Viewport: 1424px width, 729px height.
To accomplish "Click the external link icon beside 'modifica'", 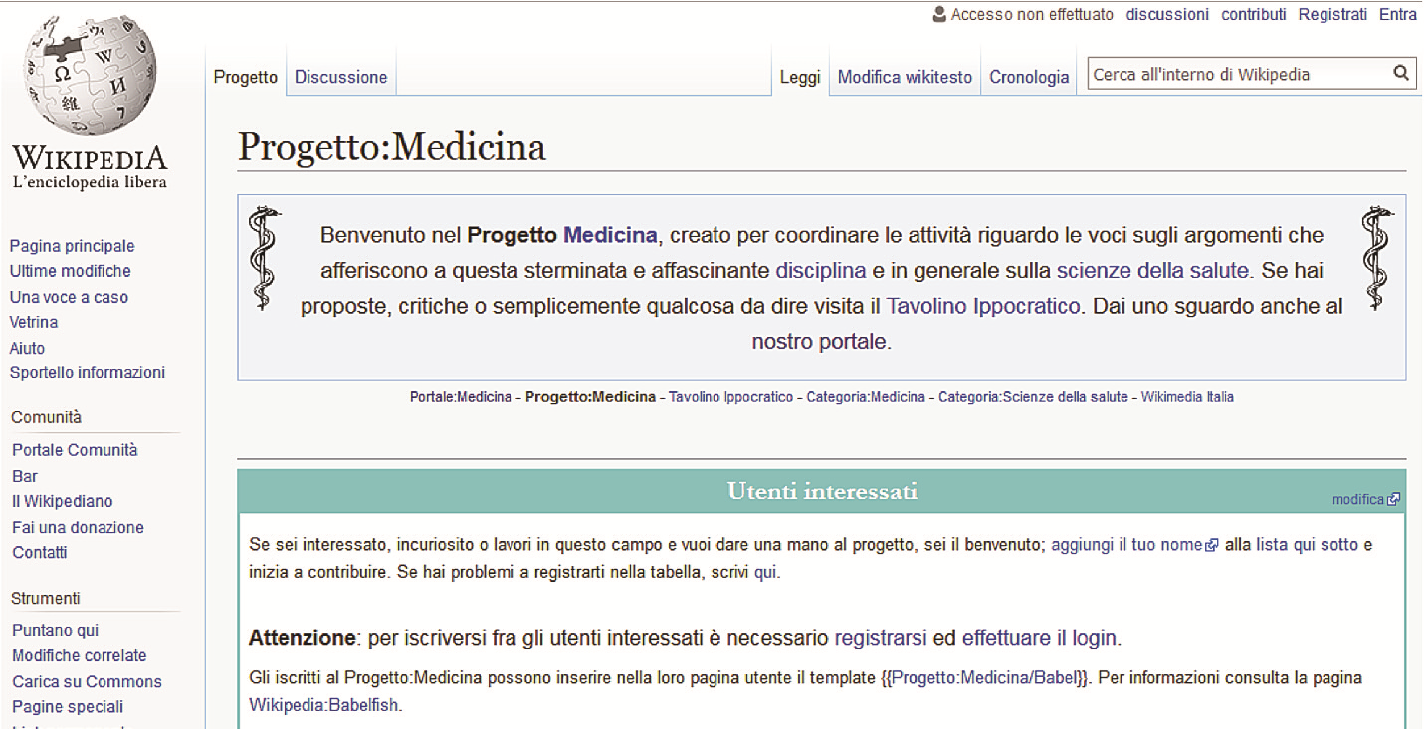I will 1392,498.
